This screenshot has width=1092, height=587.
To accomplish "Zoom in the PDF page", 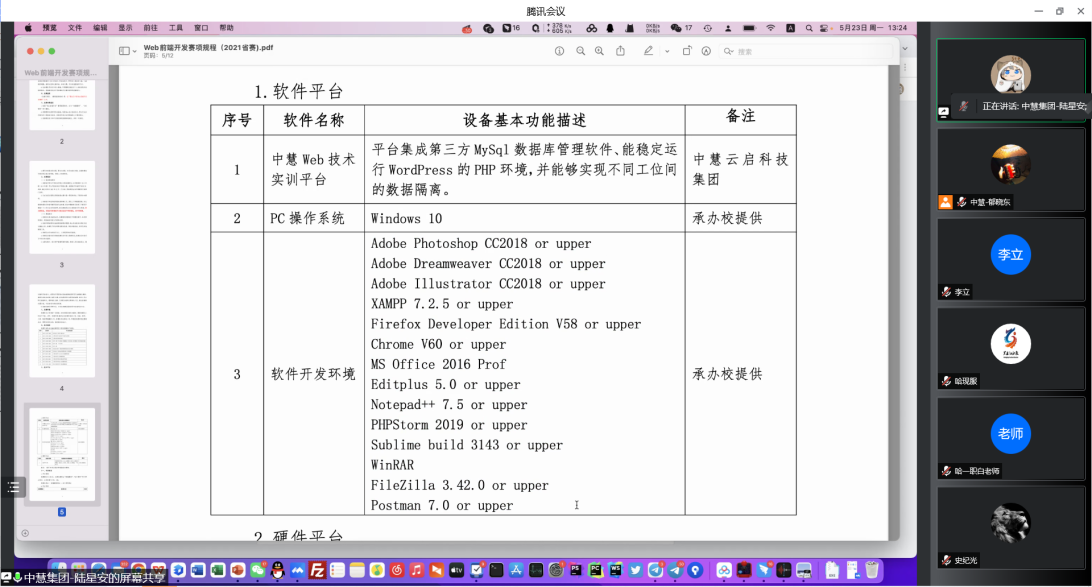I will (599, 51).
